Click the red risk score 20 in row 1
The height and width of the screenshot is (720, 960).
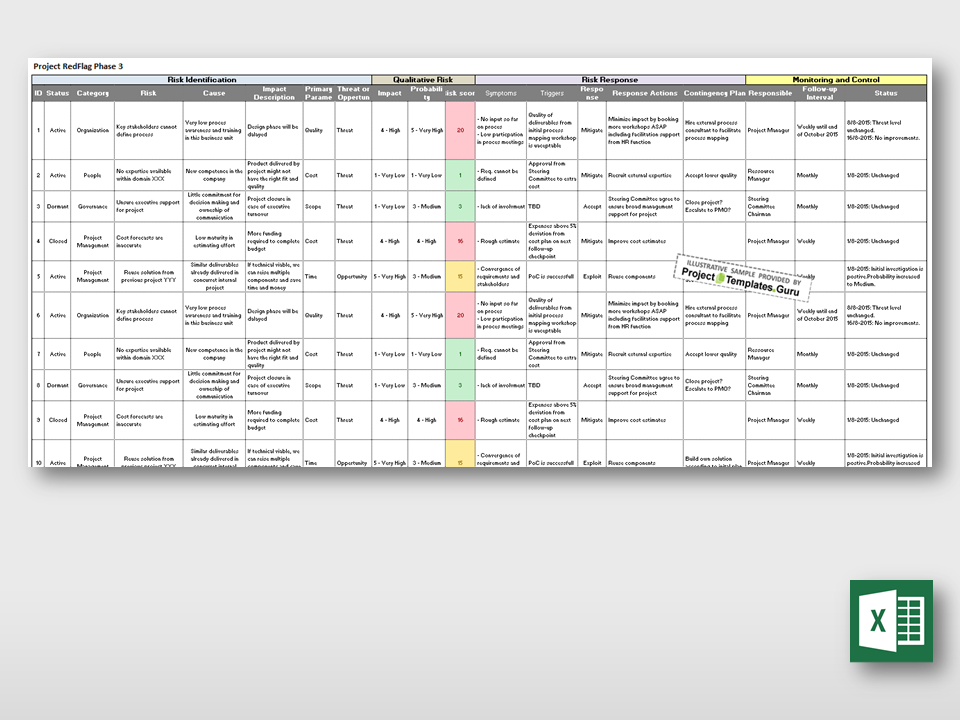[460, 130]
